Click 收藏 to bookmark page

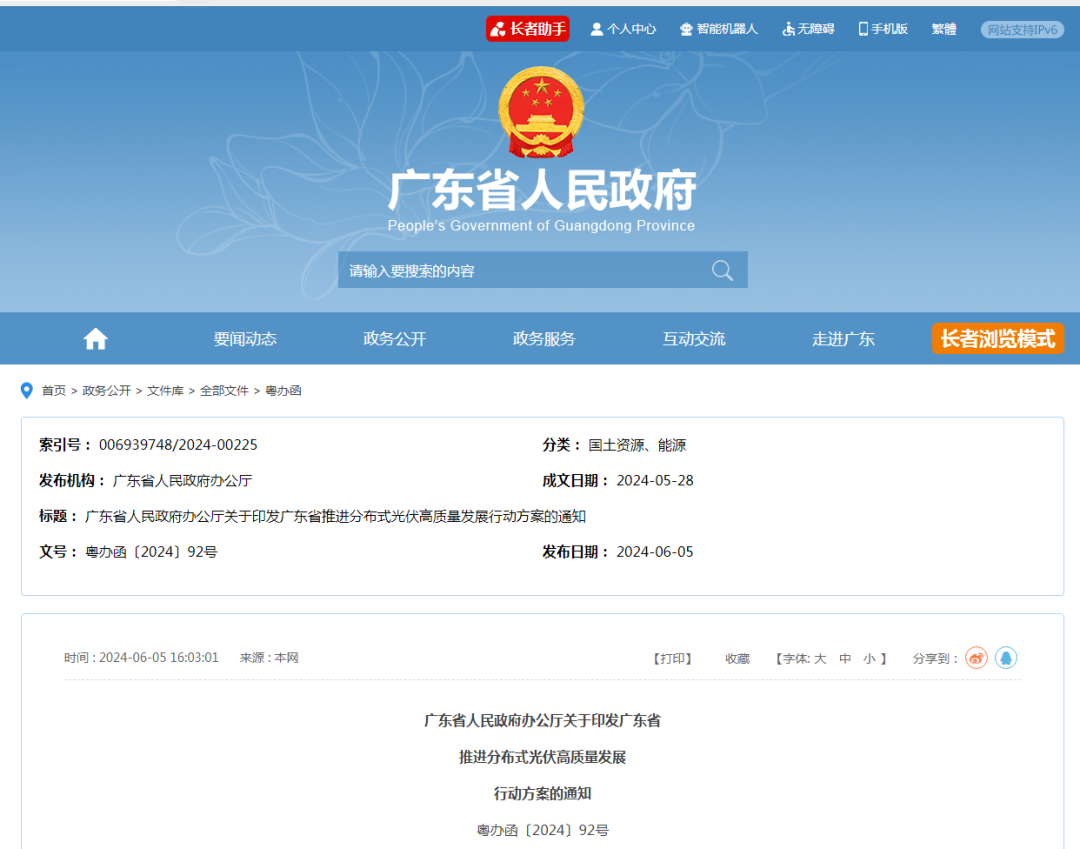tap(737, 658)
